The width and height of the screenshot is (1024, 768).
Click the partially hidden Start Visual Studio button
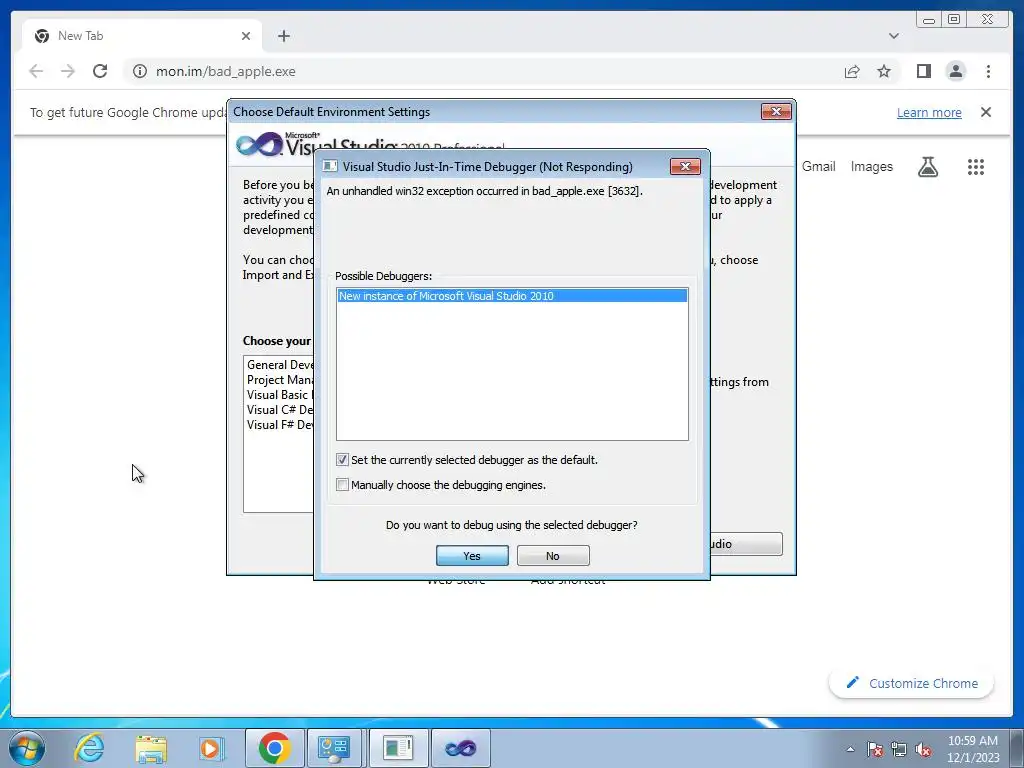(x=746, y=544)
